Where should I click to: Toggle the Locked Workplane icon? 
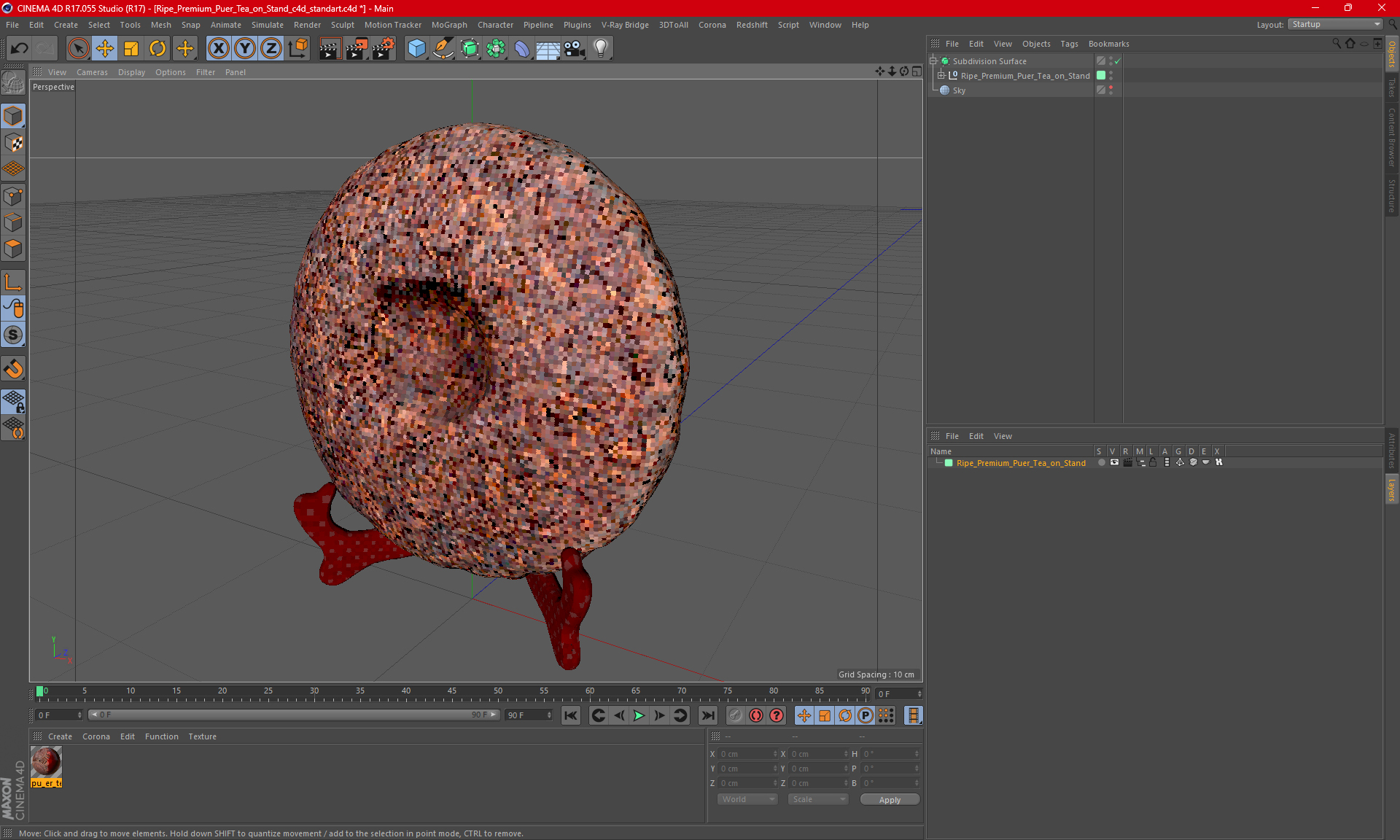pyautogui.click(x=13, y=402)
